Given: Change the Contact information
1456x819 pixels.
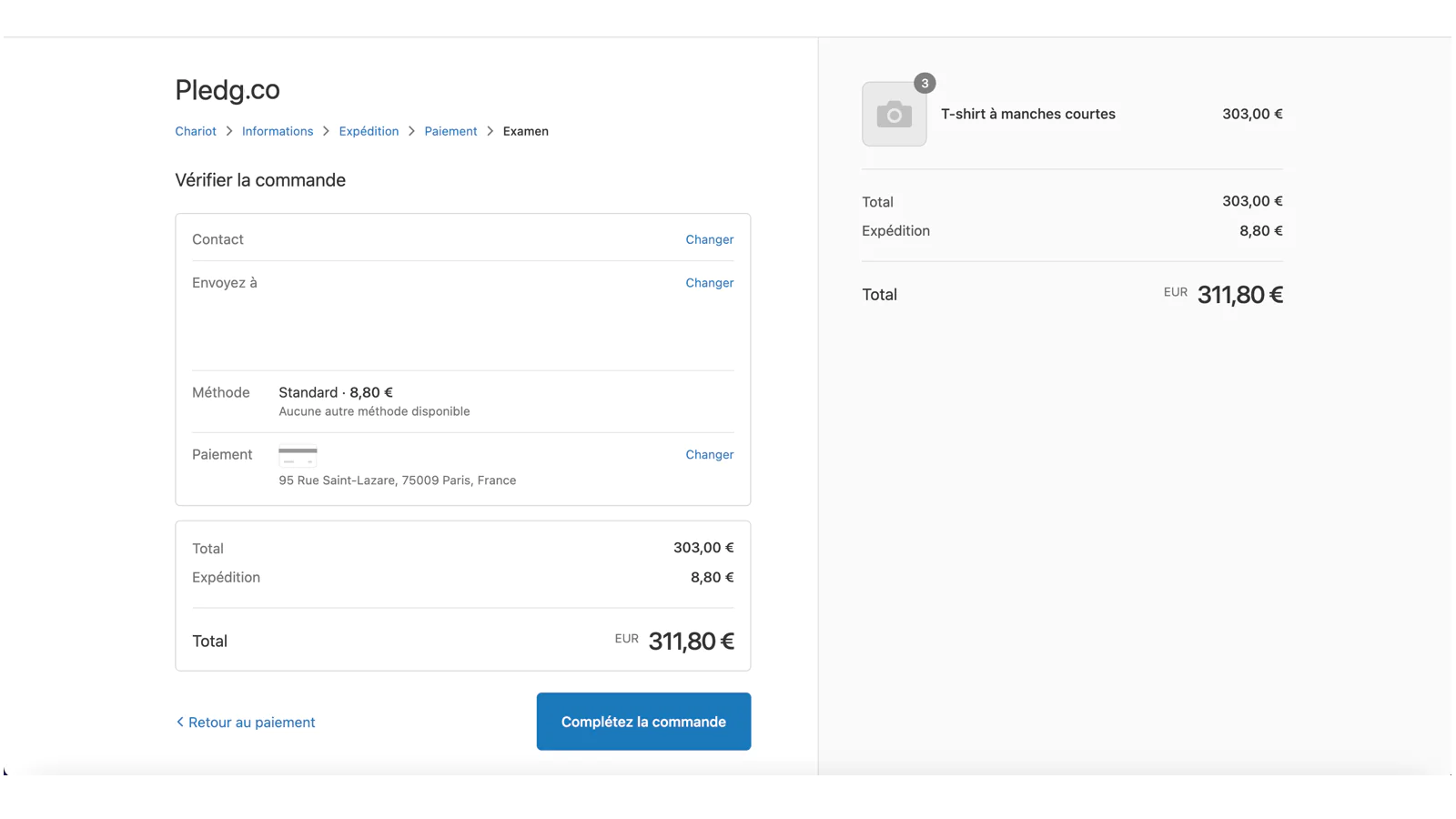Looking at the screenshot, I should click(x=709, y=239).
